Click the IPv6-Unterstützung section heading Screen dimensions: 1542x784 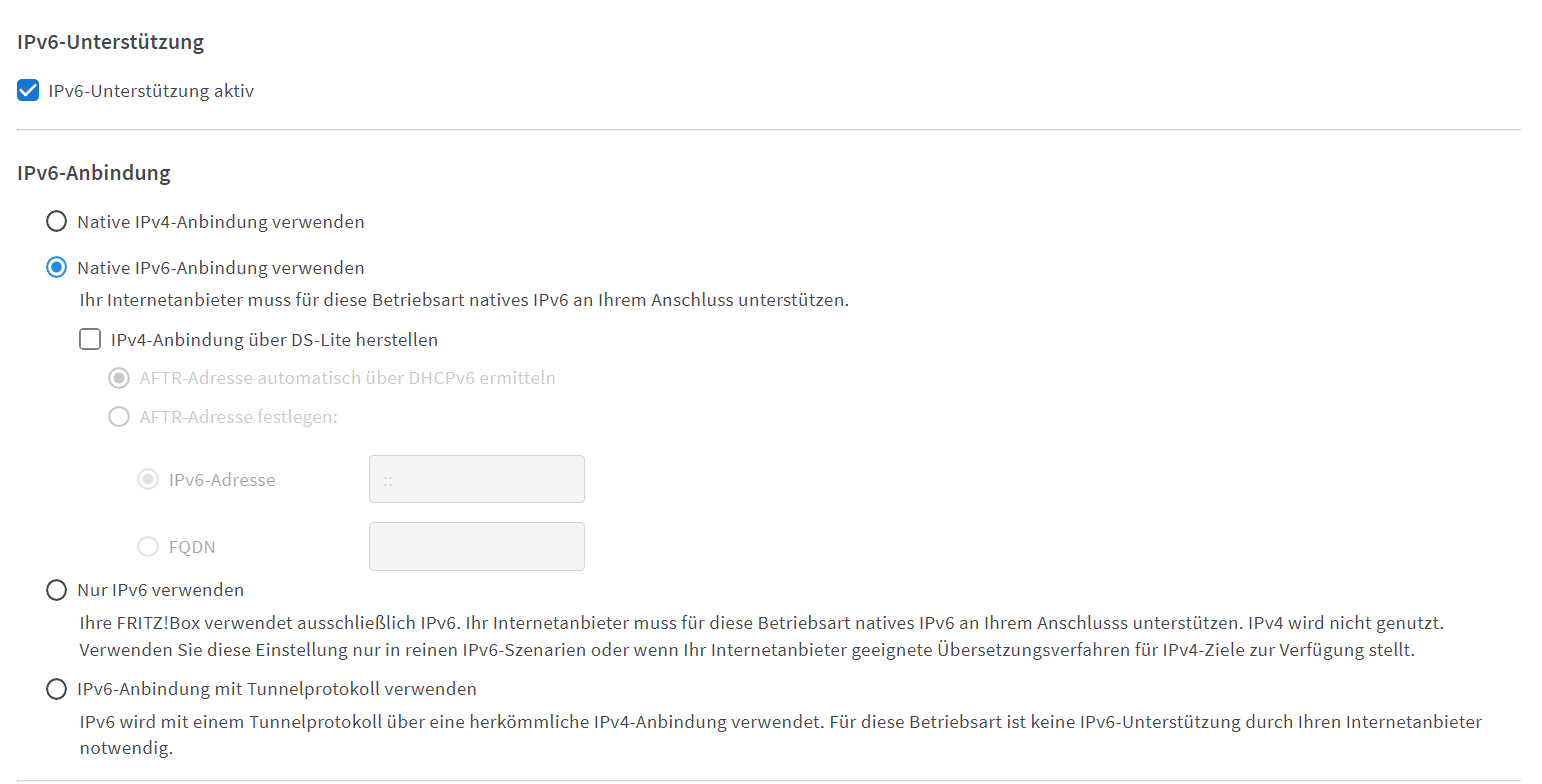111,42
